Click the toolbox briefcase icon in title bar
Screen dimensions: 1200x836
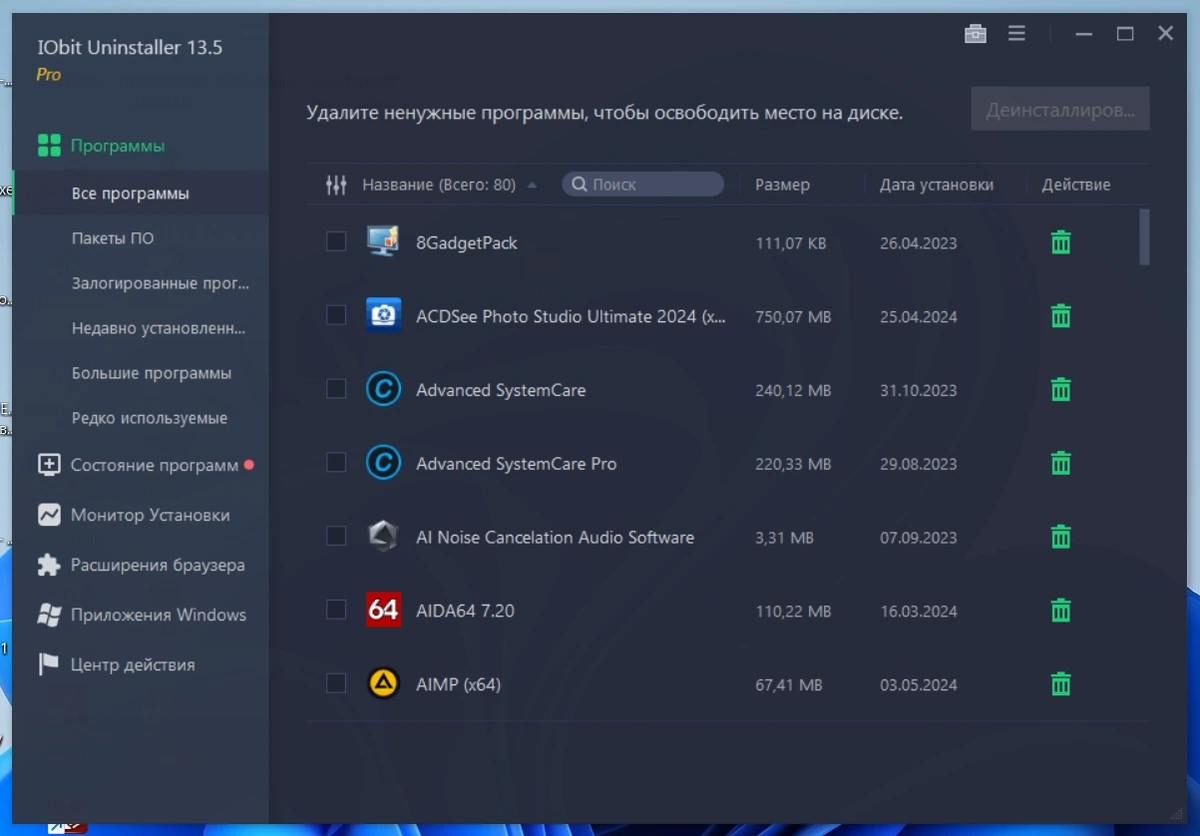tap(975, 34)
